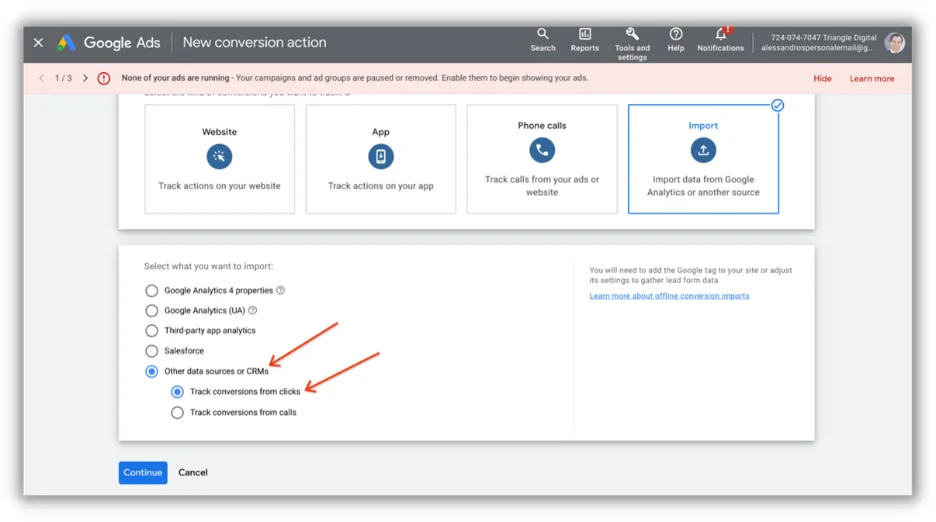The height and width of the screenshot is (522, 936).
Task: Click the Triangle Digital account text
Action: coord(823,38)
